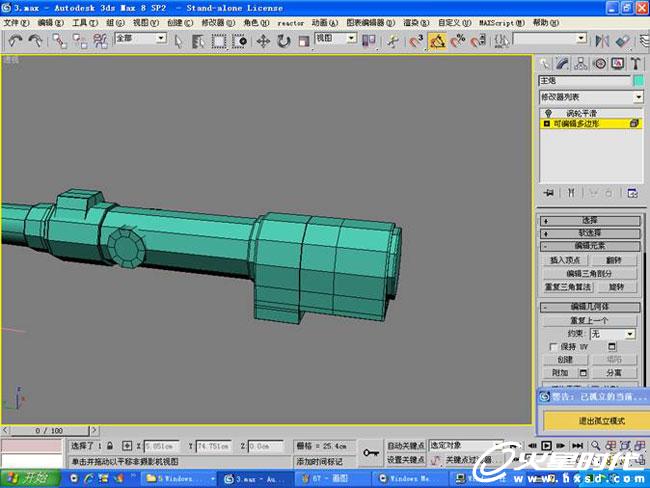650x488 pixels.
Task: Click the teal object color swatch
Action: point(638,80)
